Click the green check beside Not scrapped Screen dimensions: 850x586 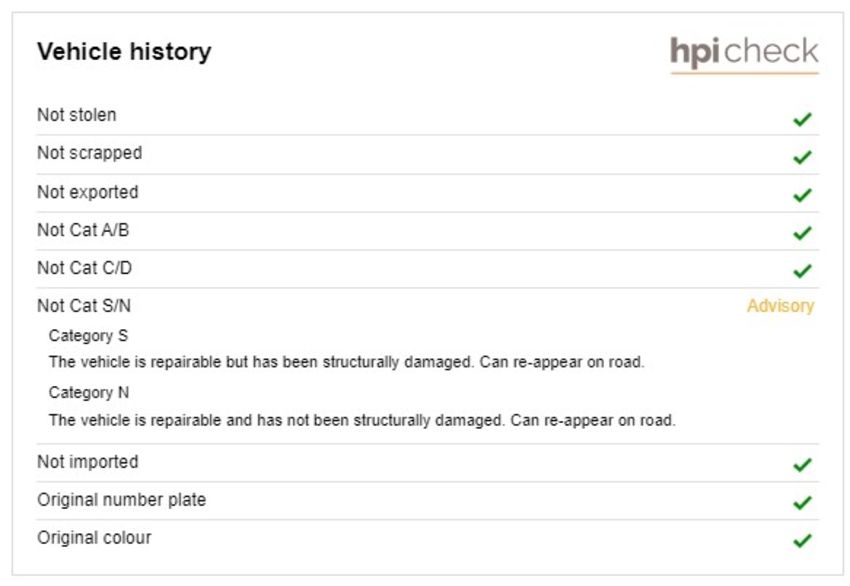point(802,157)
